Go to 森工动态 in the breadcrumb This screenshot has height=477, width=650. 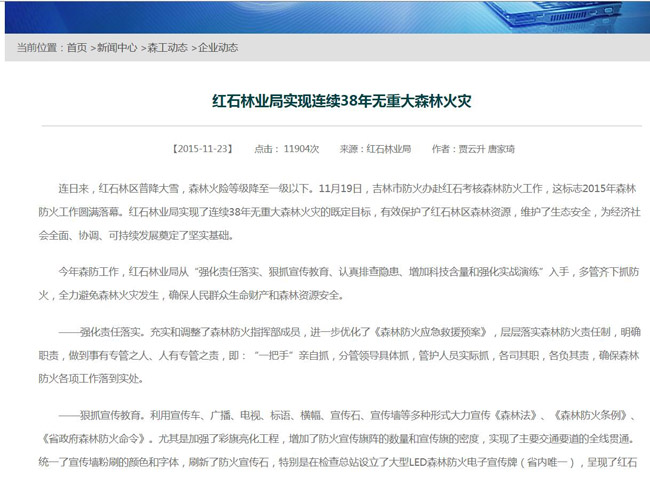(167, 47)
